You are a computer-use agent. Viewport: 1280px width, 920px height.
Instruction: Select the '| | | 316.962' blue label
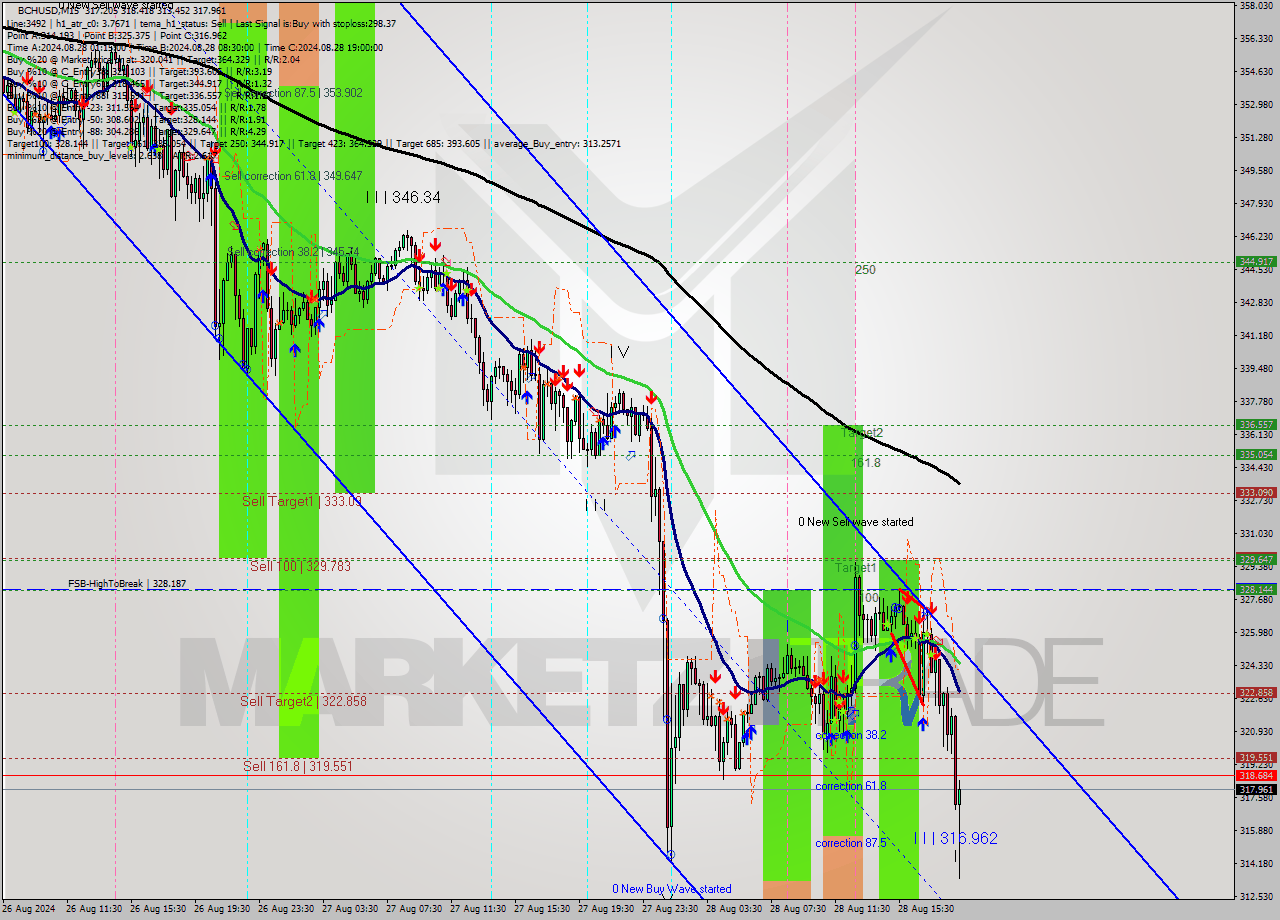point(956,838)
